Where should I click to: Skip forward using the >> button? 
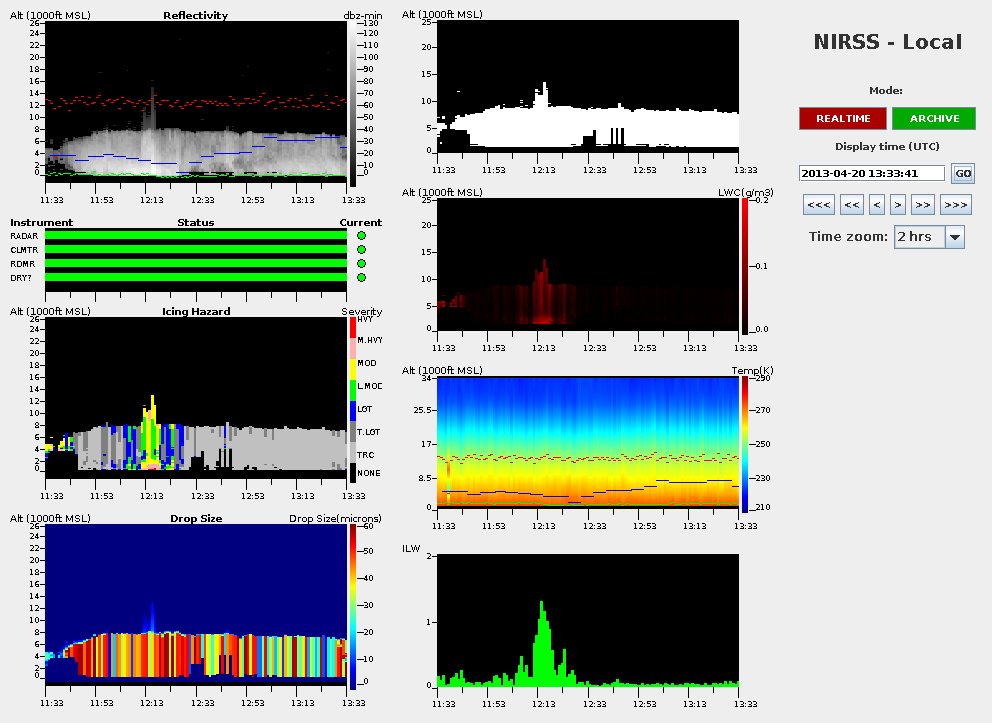923,205
